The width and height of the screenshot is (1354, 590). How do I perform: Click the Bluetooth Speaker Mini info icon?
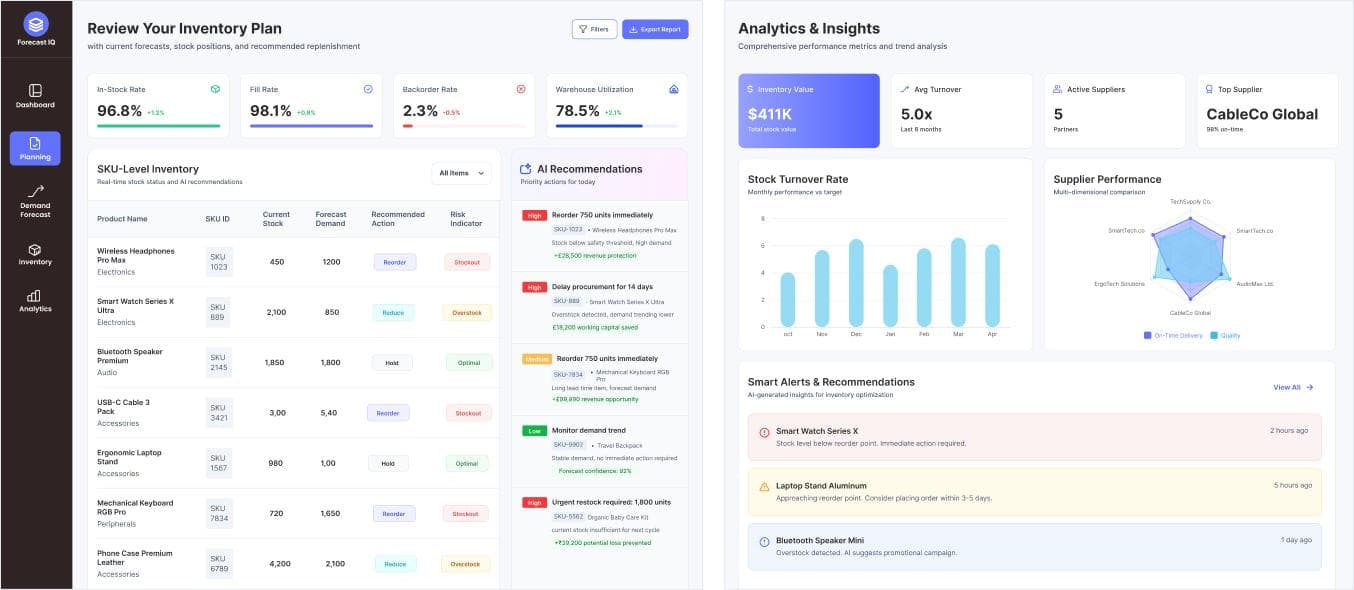point(764,542)
